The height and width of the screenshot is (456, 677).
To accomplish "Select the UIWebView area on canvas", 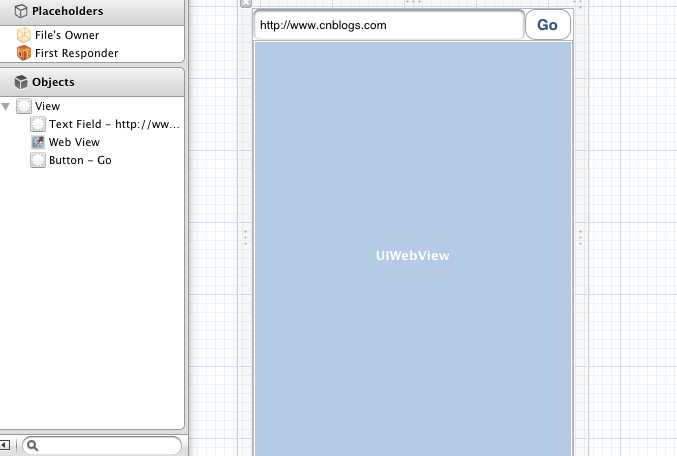I will click(x=413, y=249).
